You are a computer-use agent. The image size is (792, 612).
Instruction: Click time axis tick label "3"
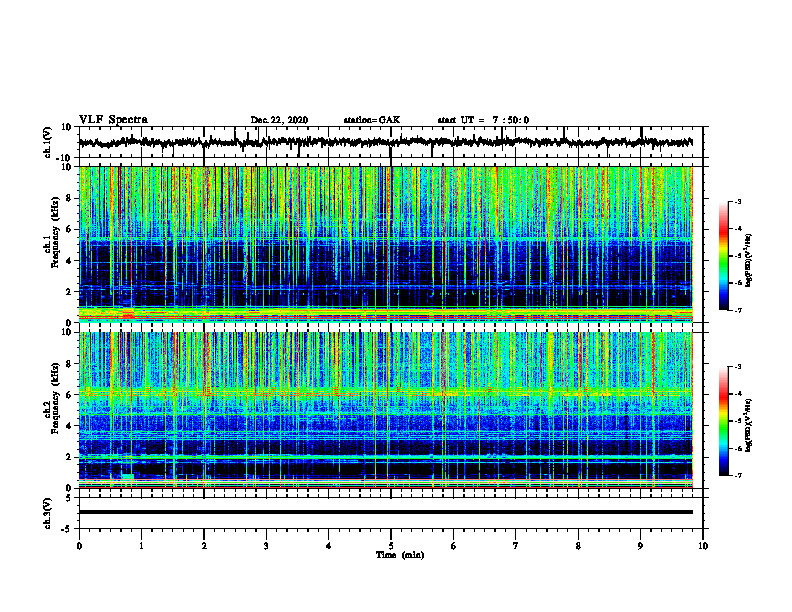point(266,546)
